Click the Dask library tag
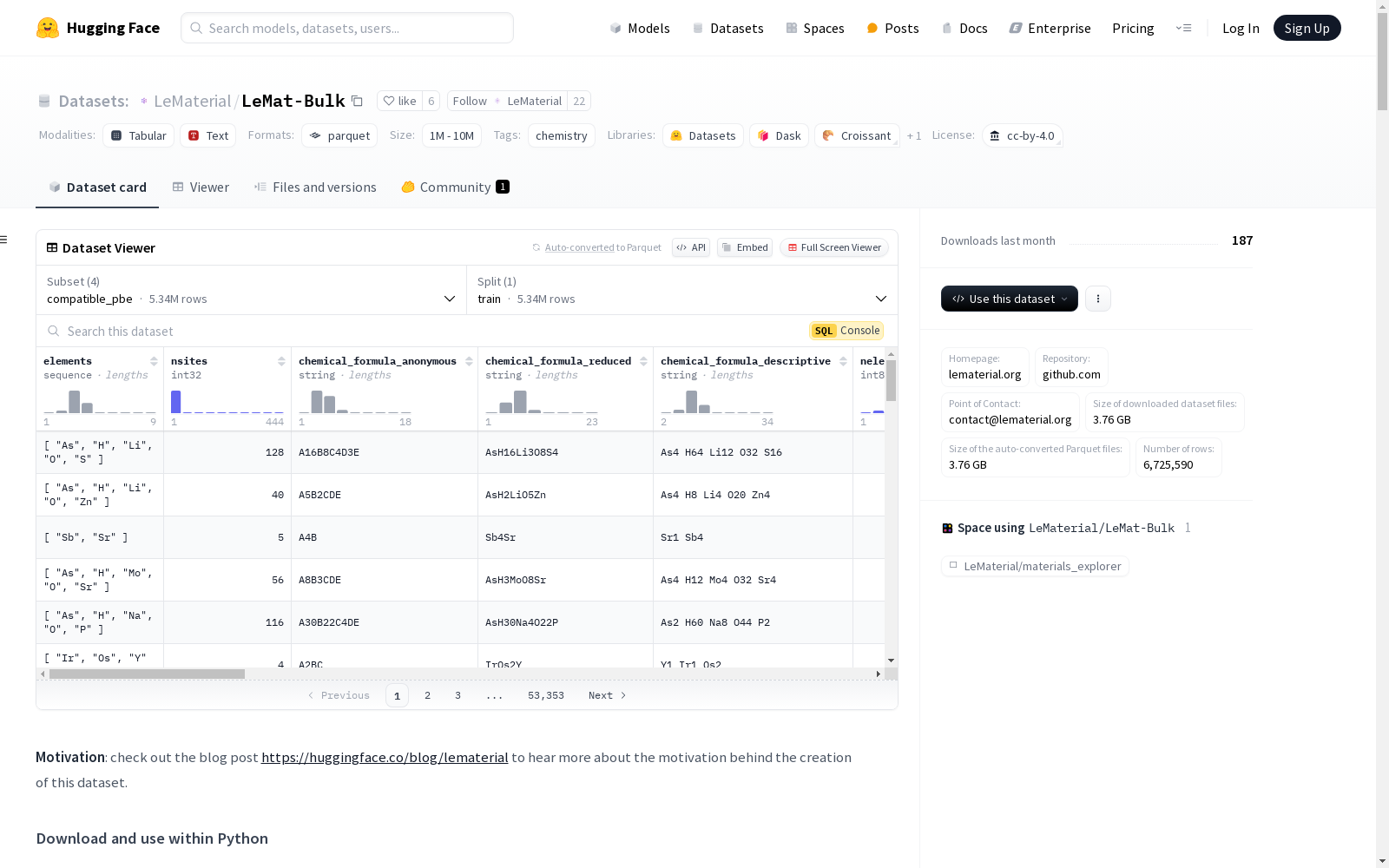This screenshot has height=868, width=1389. 780,135
